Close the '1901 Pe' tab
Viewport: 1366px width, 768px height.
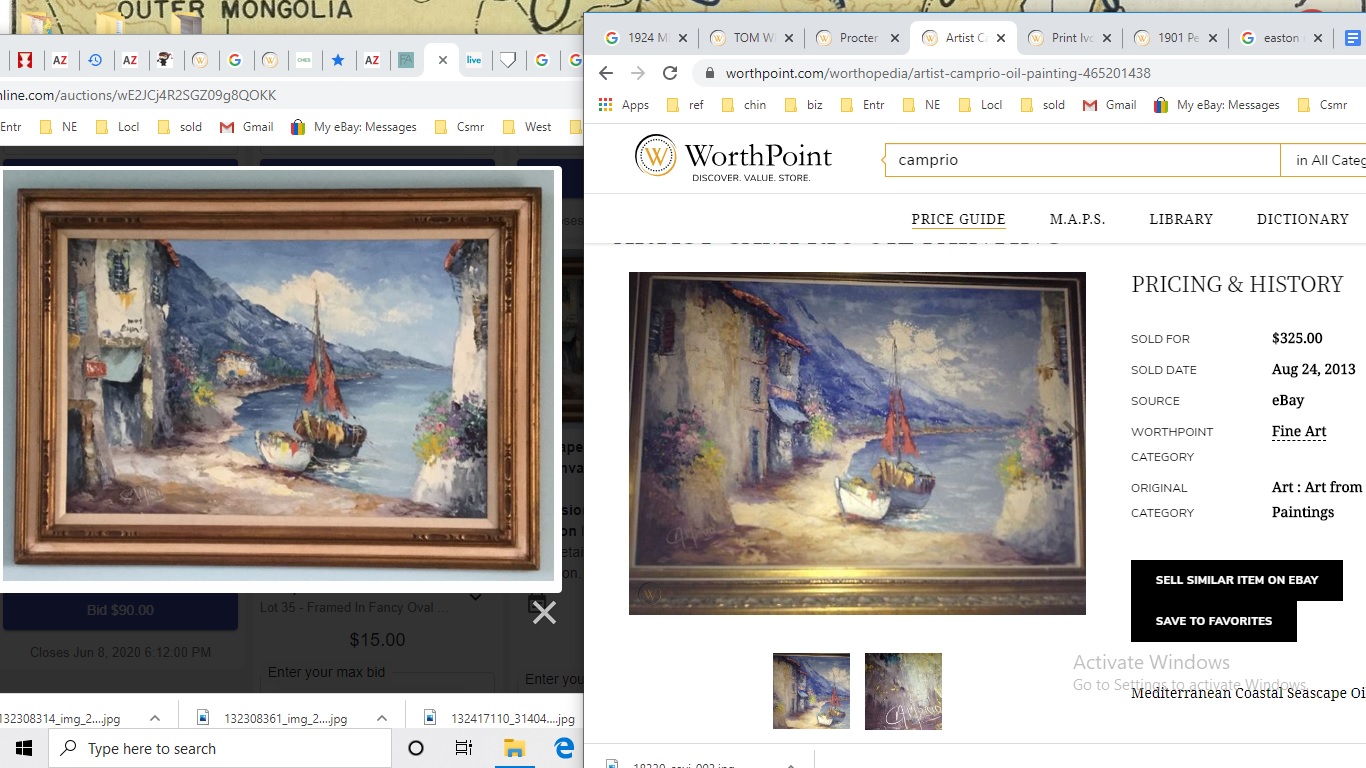pyautogui.click(x=1212, y=38)
